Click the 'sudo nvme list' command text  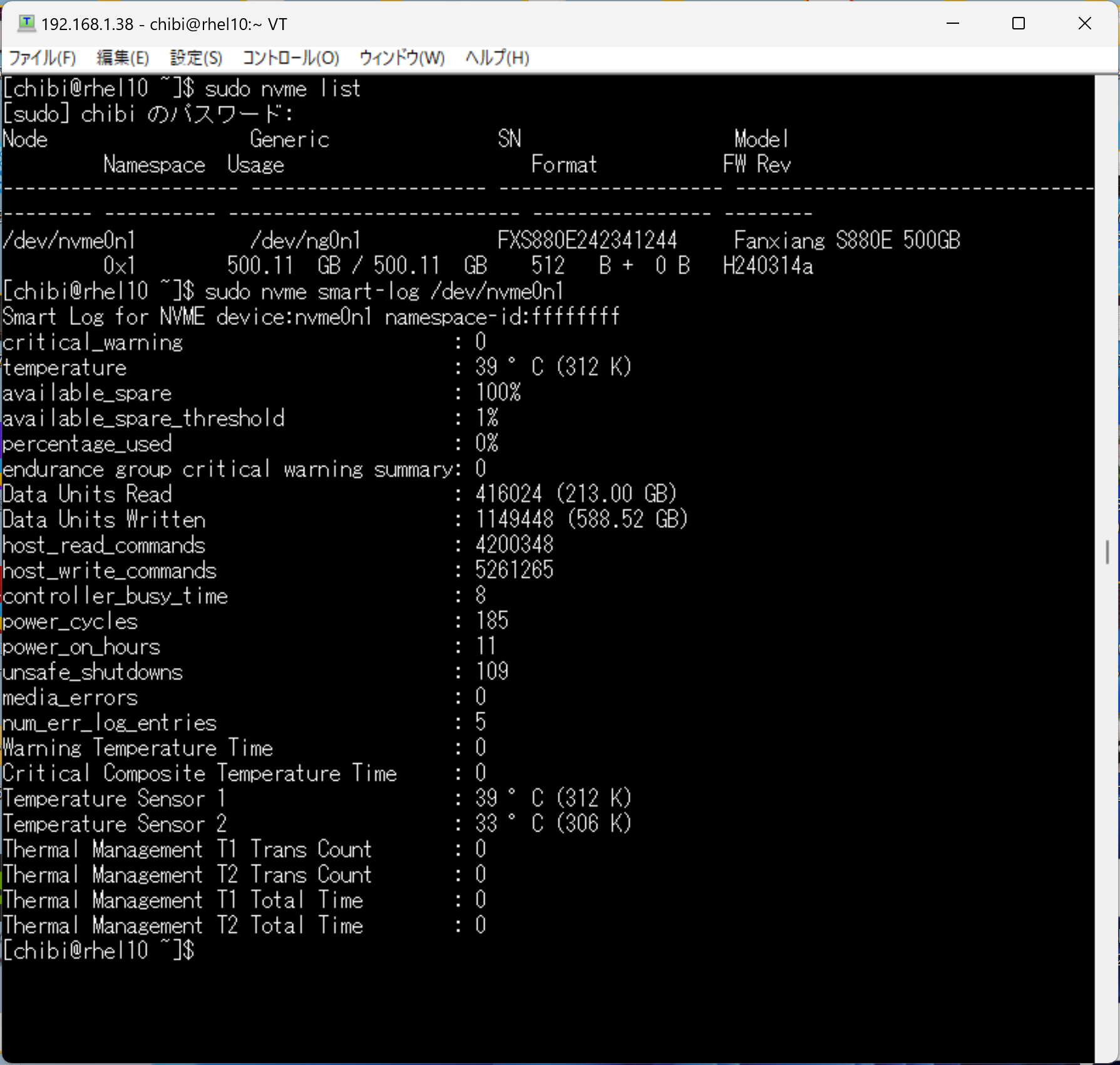(x=282, y=89)
